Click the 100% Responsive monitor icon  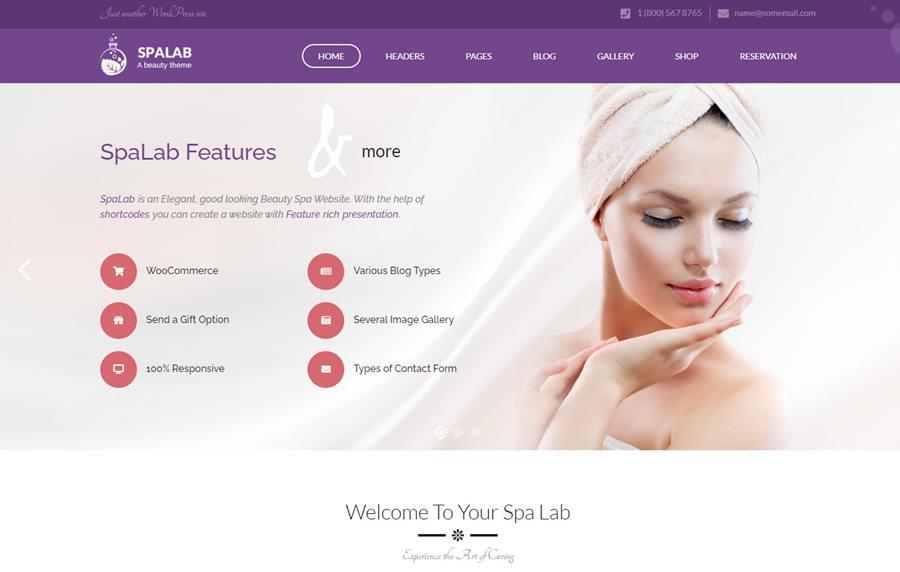pos(118,369)
